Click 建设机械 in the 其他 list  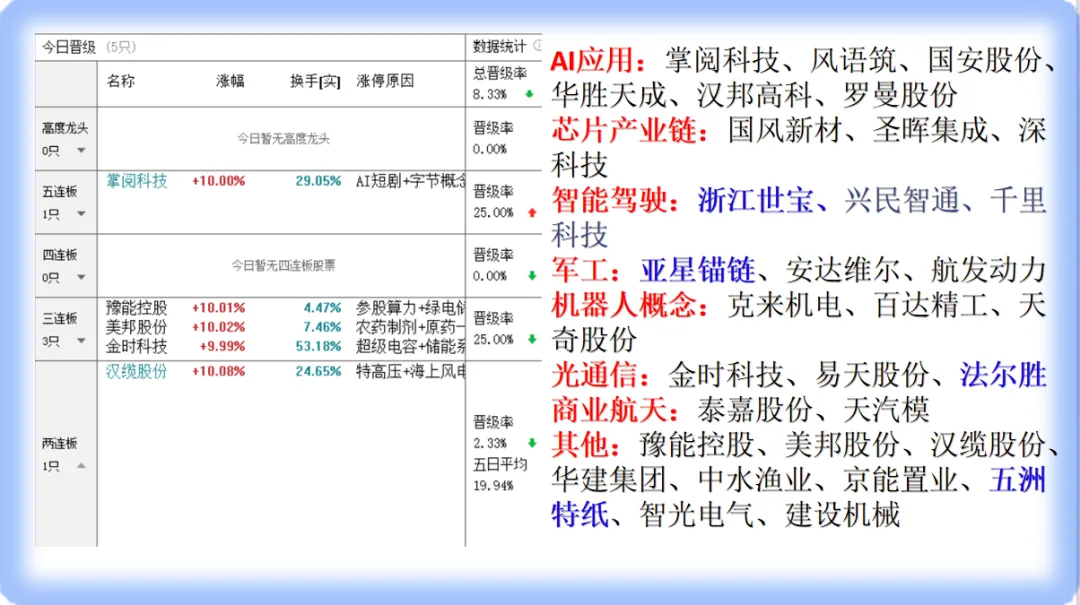tap(842, 515)
